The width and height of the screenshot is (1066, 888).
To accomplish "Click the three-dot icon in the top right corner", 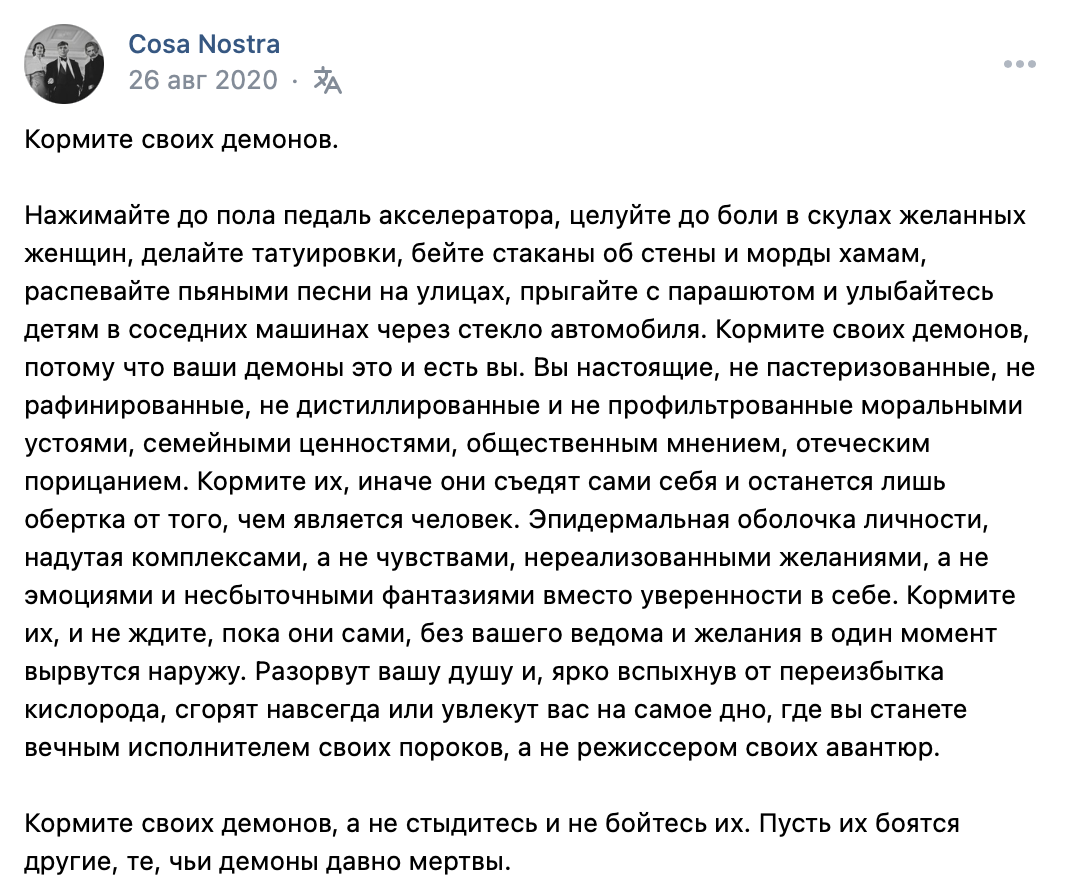I will coord(1021,62).
